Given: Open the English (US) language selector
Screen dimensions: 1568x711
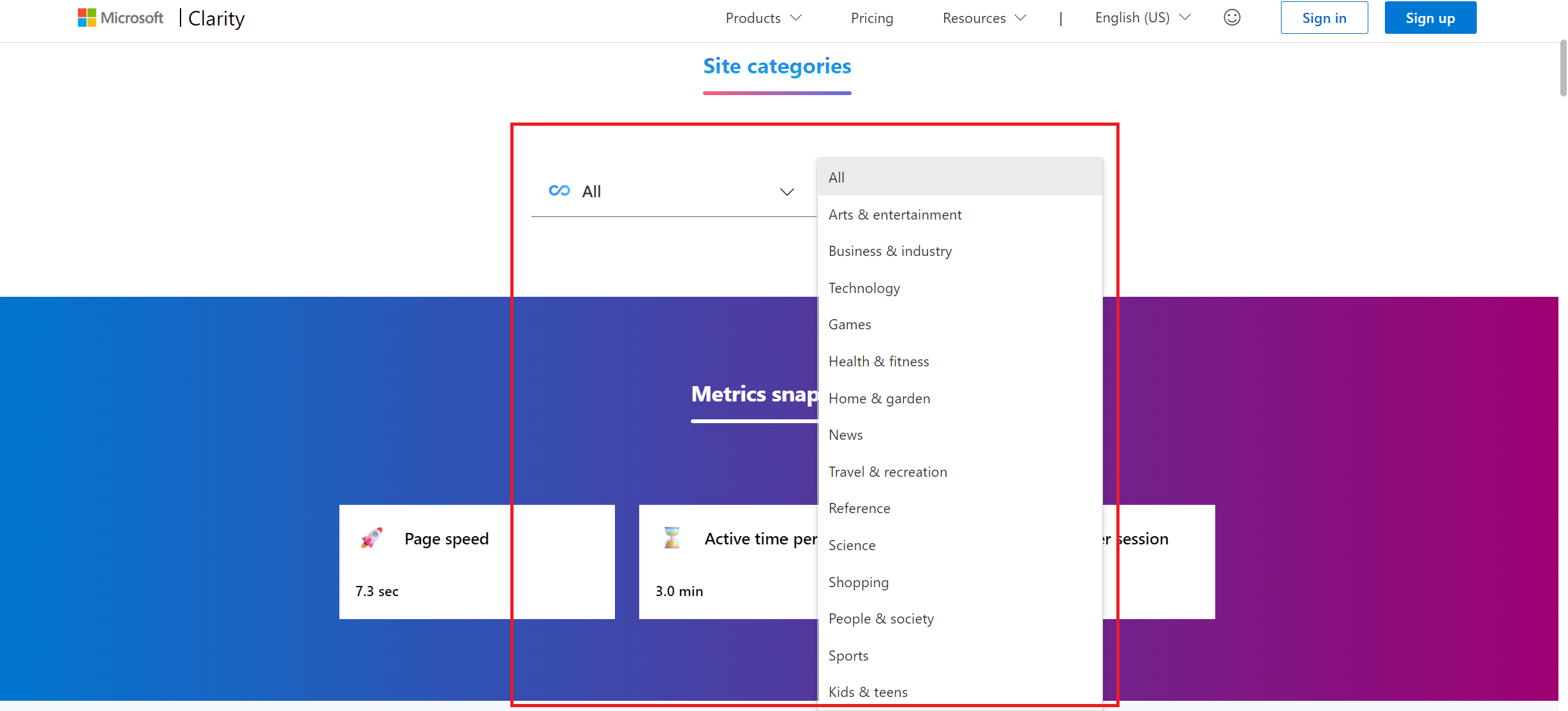Looking at the screenshot, I should tap(1142, 18).
